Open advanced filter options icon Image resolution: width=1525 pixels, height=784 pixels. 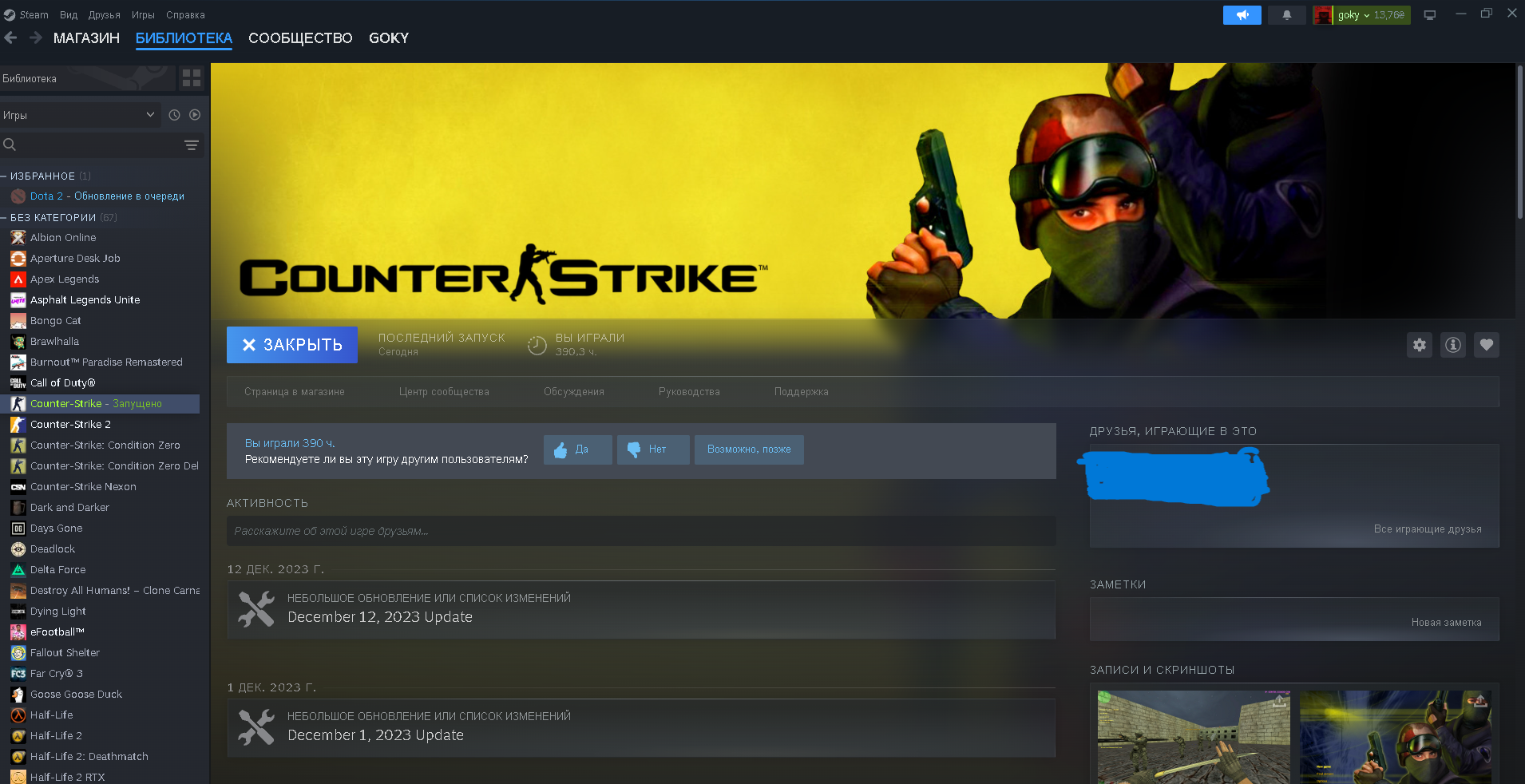point(192,145)
